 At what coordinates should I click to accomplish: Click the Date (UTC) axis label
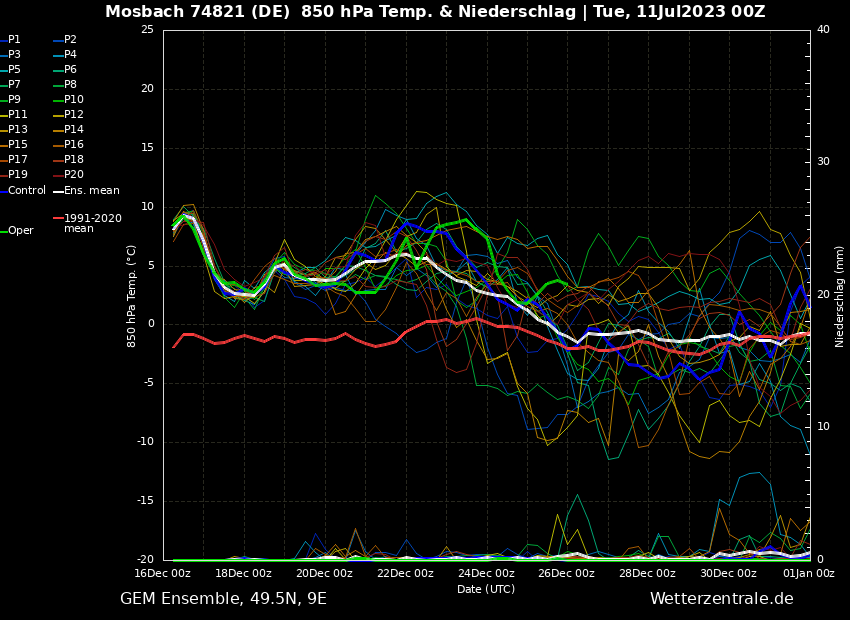[486, 589]
